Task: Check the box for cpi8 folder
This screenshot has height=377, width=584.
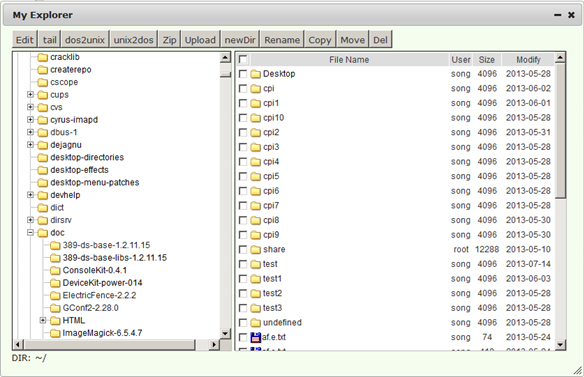Action: pos(243,220)
